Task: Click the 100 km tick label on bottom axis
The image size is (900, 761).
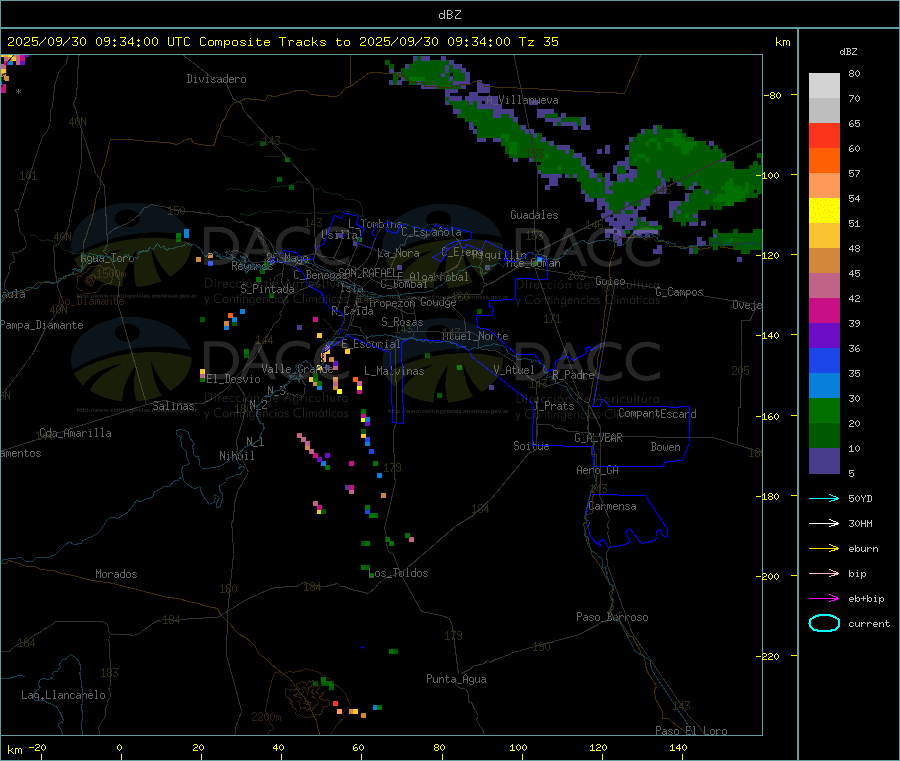Action: 518,748
